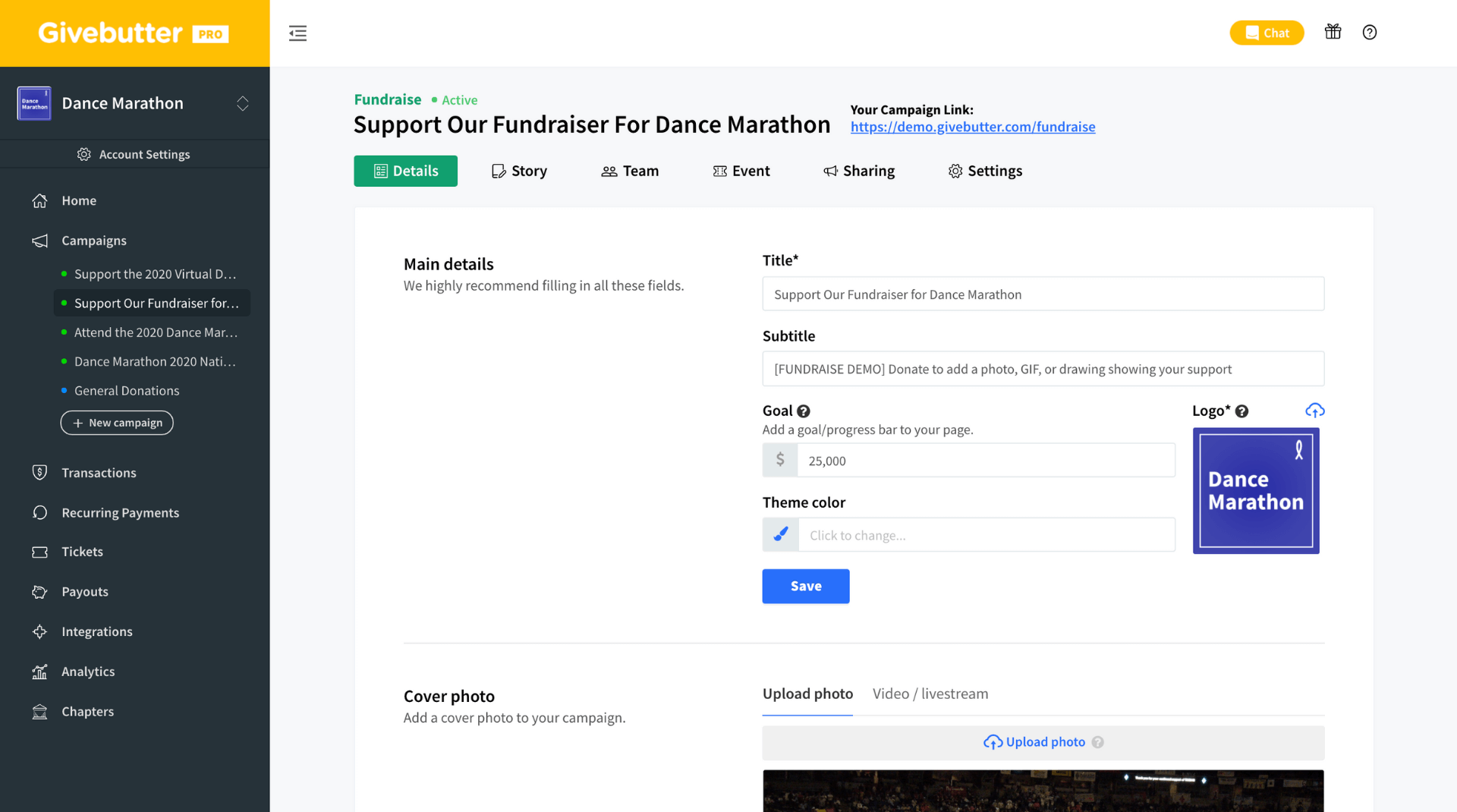
Task: Open the gift icon in header
Action: (x=1333, y=32)
